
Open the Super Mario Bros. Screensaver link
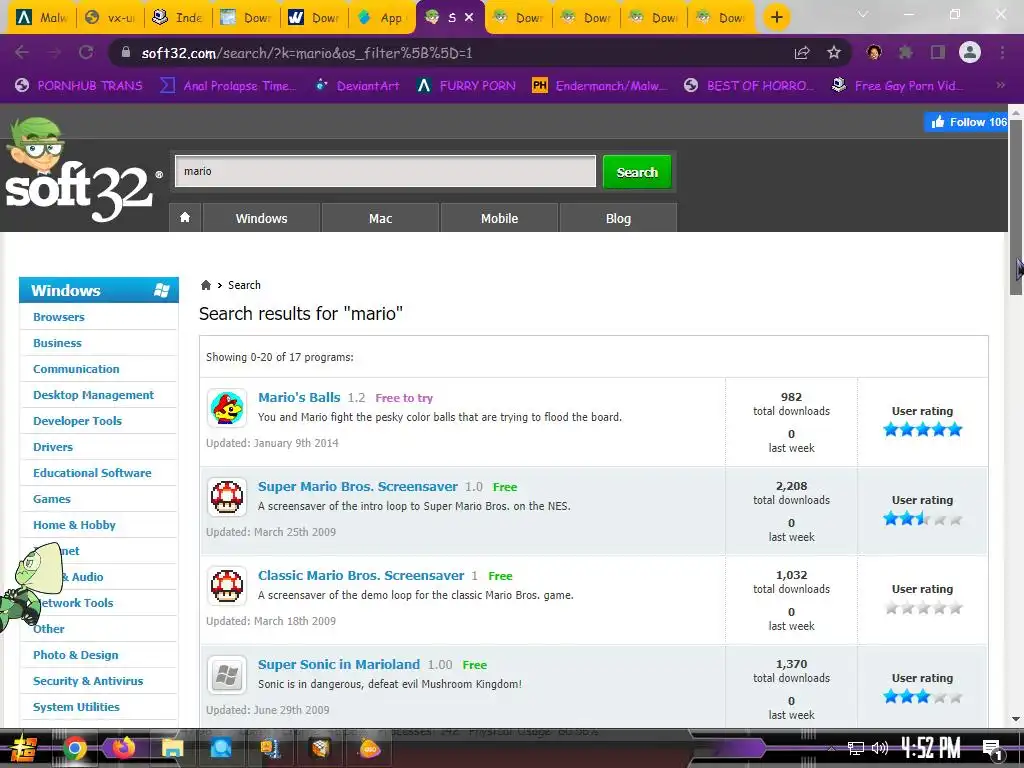(x=358, y=487)
